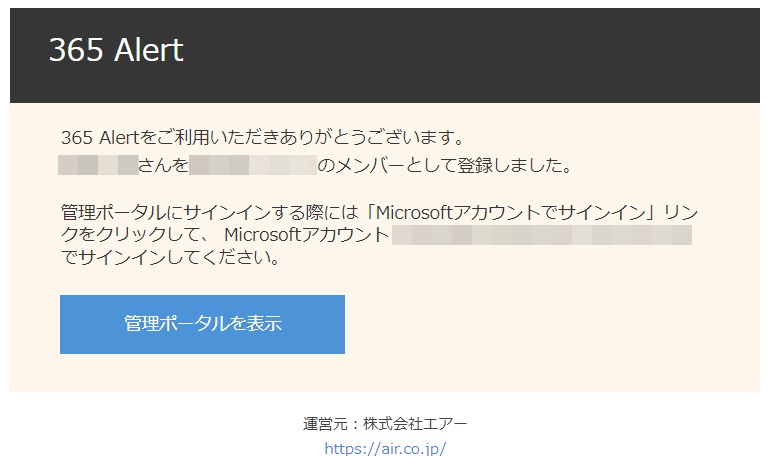The height and width of the screenshot is (457, 771).
Task: Click the のメンバーとして登録しました text
Action: tap(443, 165)
